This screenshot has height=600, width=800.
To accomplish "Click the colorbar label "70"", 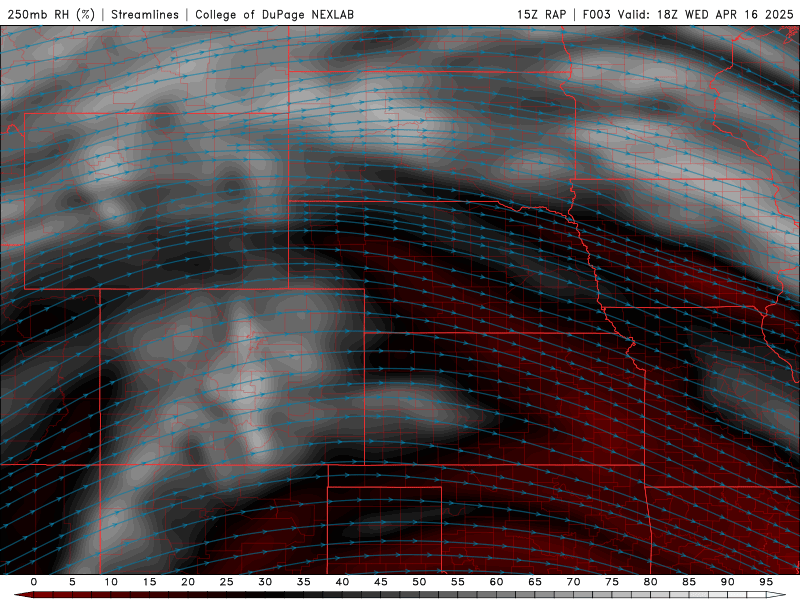I will point(573,582).
